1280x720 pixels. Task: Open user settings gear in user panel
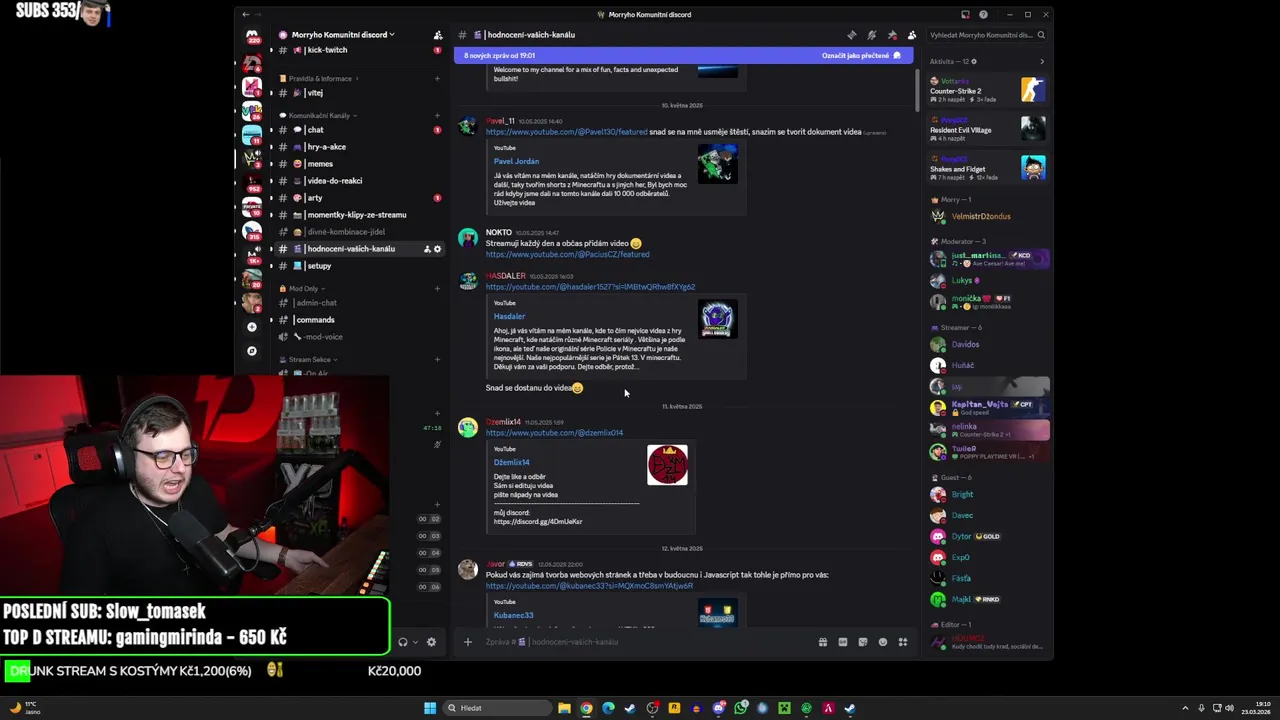coord(431,642)
